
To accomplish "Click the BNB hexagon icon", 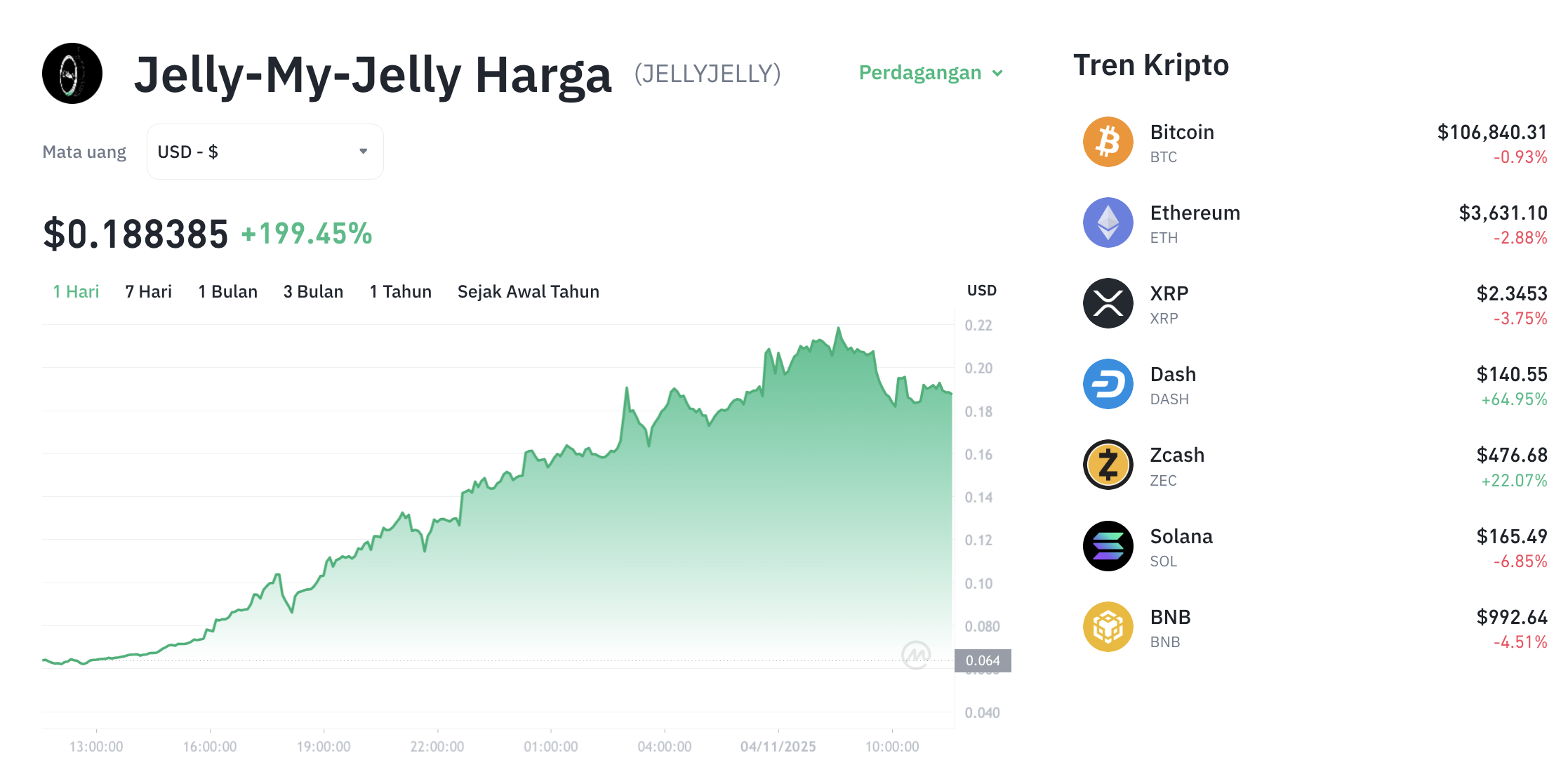I will coord(1108,626).
